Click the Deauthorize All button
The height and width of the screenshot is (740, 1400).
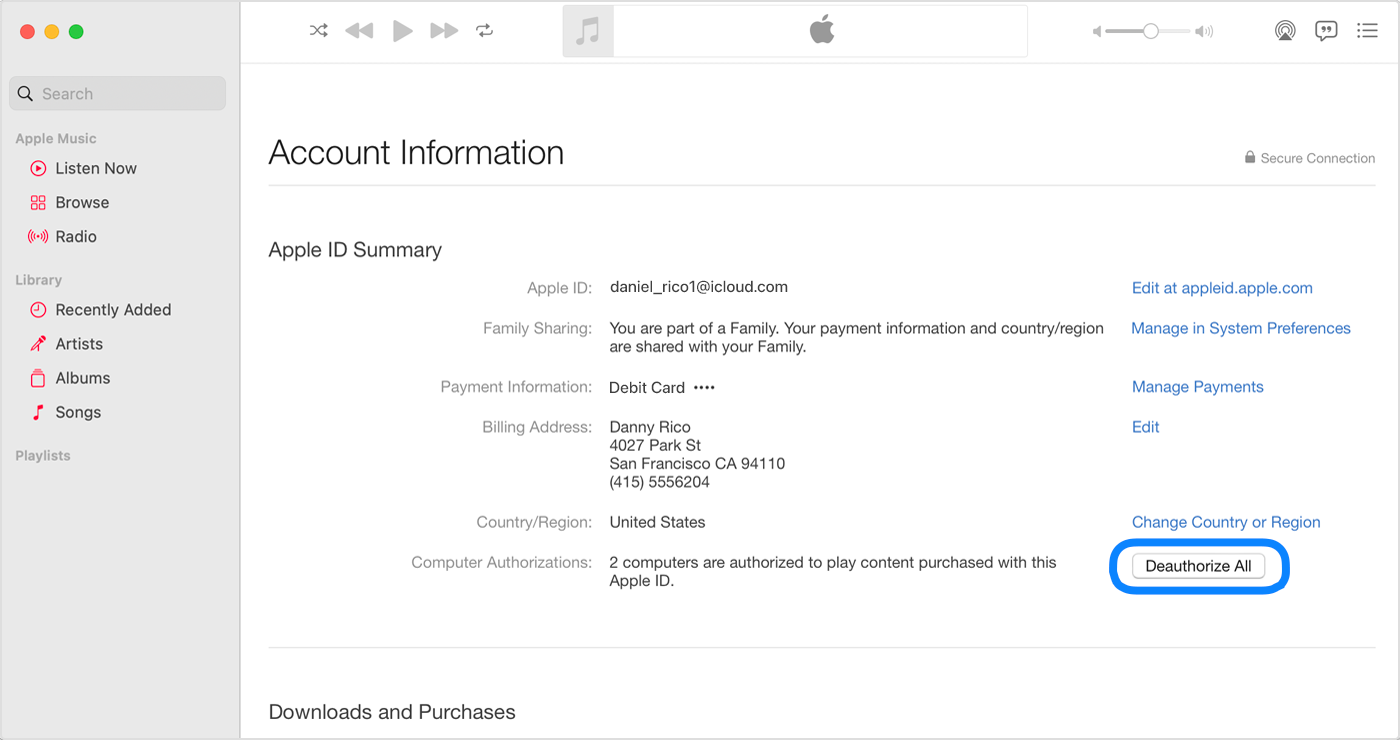coord(1198,566)
